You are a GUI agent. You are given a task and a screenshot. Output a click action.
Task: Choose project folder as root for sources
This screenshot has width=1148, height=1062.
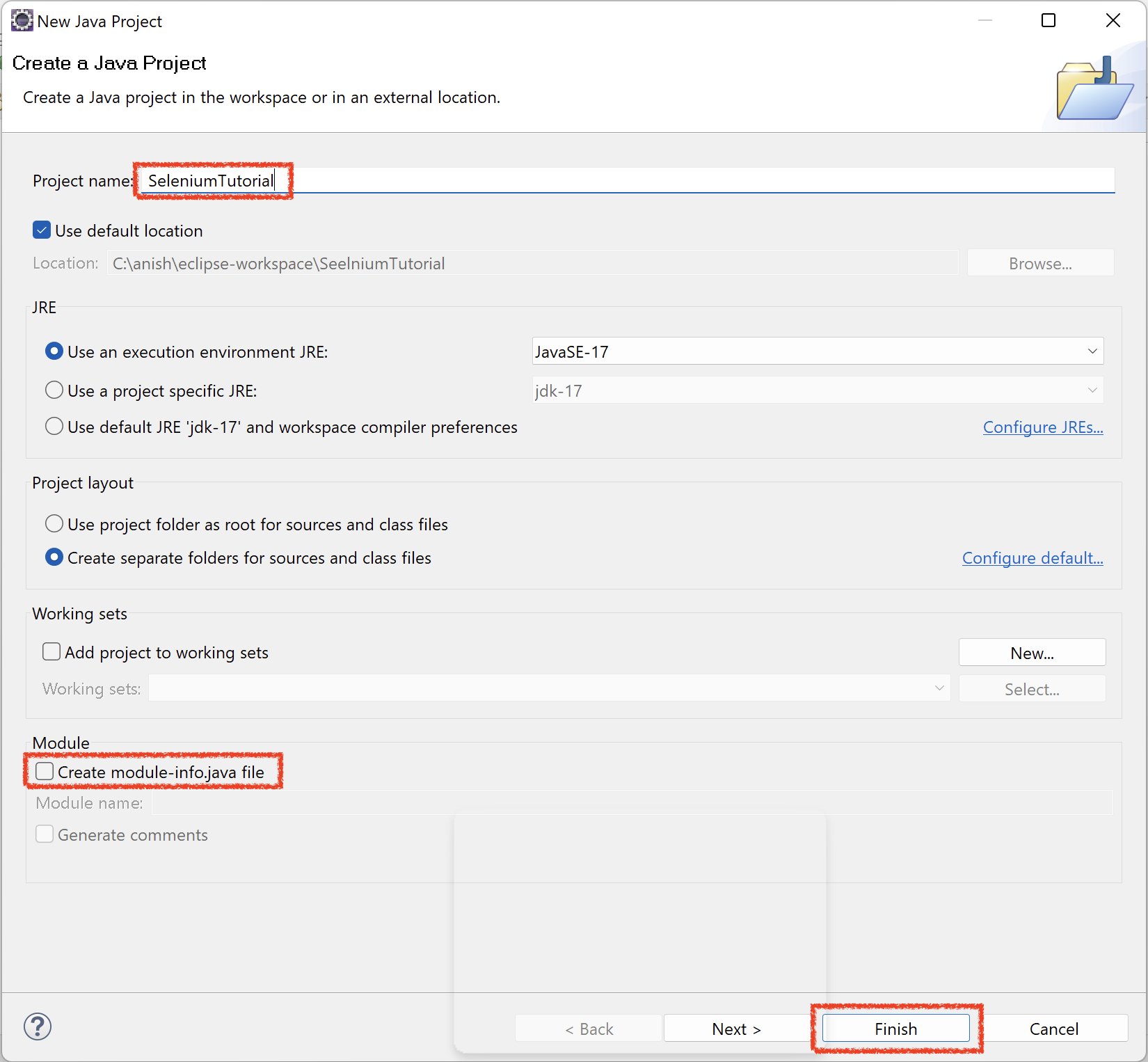click(54, 523)
